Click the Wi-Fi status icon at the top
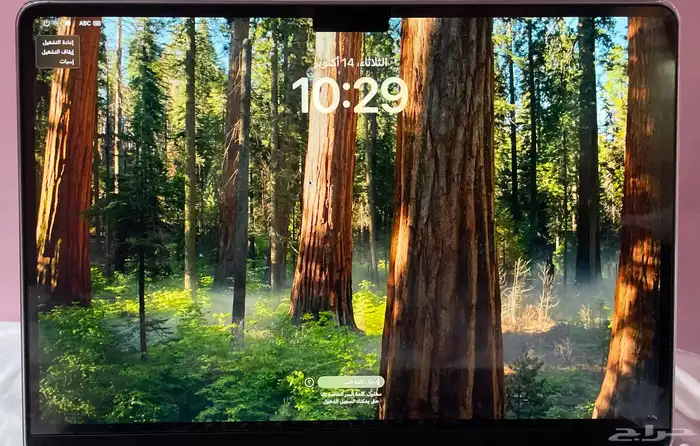 coord(68,23)
